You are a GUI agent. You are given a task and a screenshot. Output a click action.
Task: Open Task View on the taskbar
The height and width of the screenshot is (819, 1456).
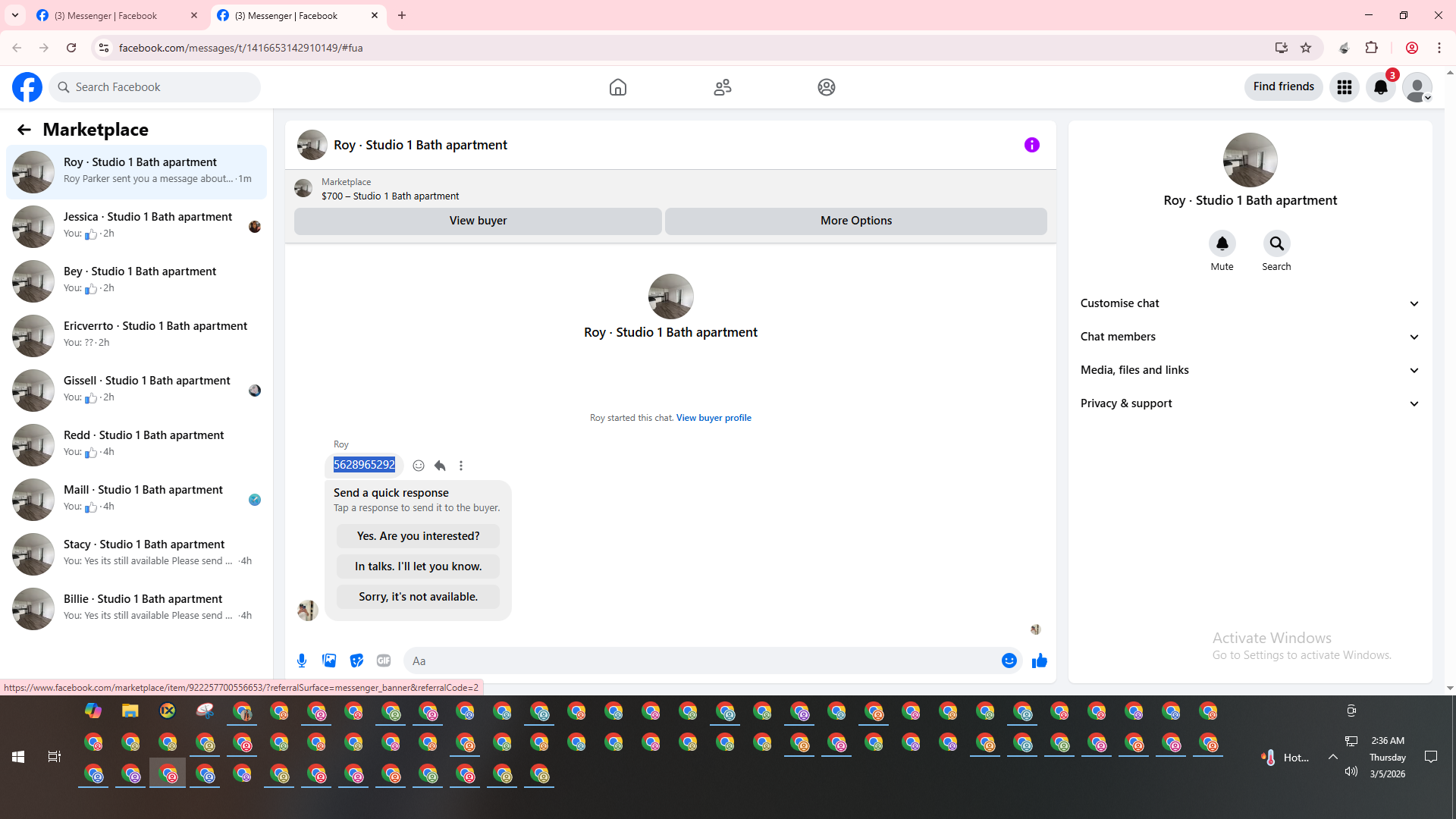(55, 757)
